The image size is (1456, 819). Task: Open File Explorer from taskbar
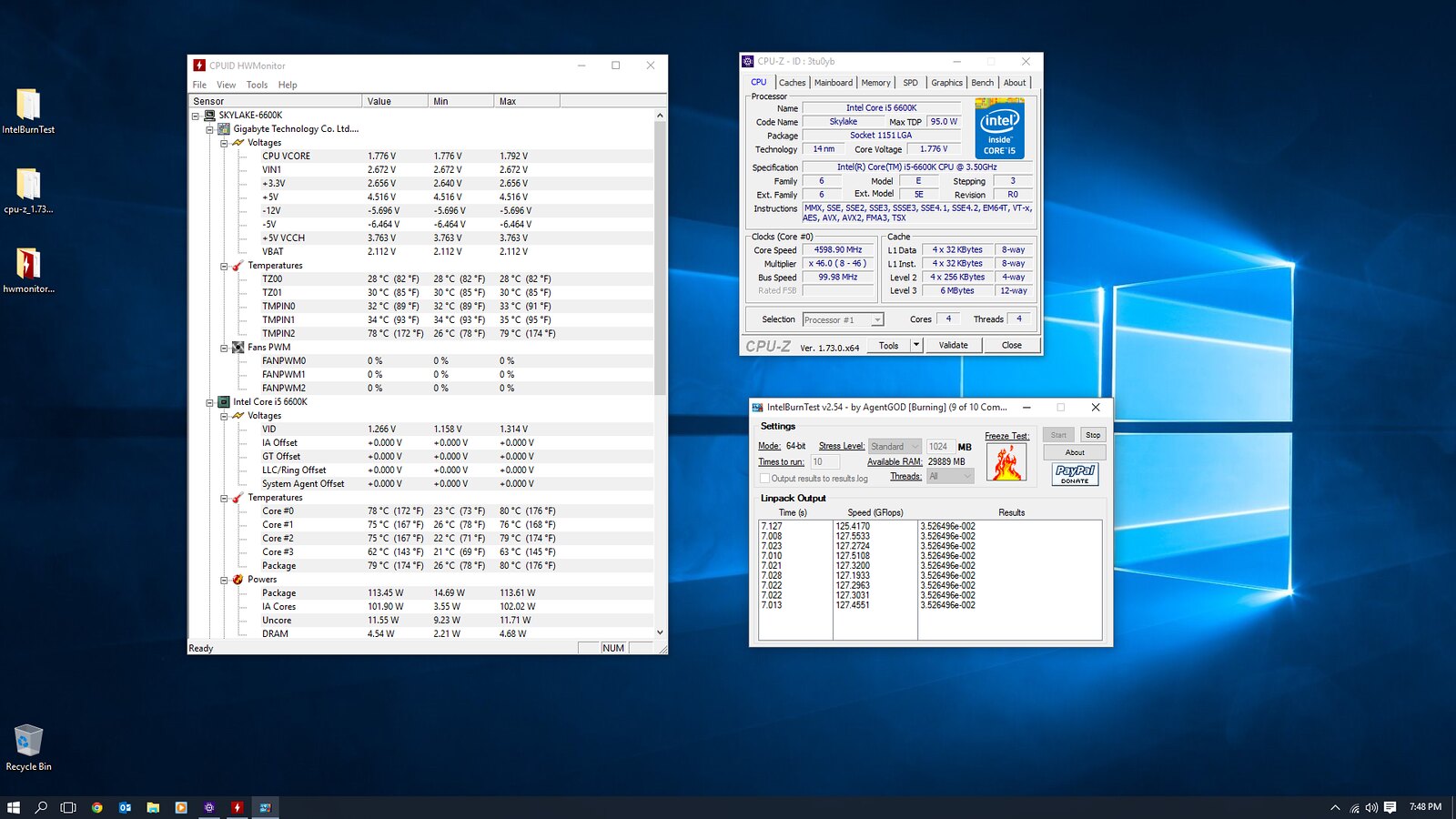pyautogui.click(x=153, y=807)
